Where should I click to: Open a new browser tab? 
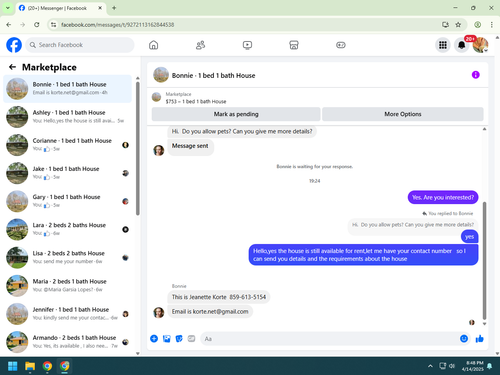(114, 8)
